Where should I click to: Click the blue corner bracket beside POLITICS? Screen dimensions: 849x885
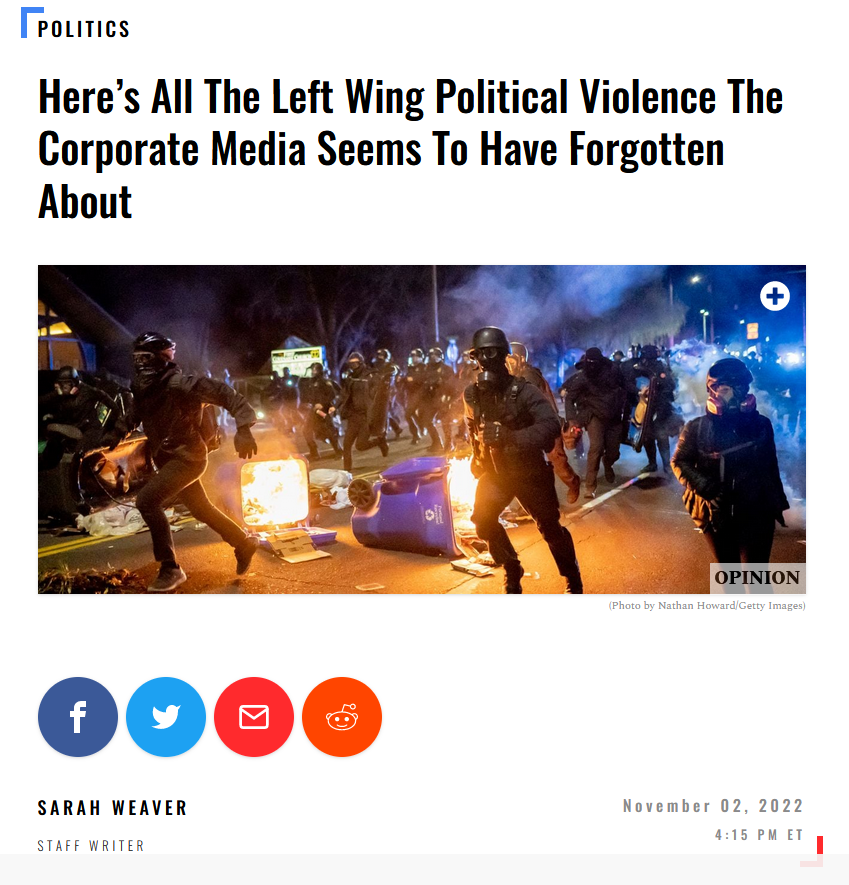(x=29, y=21)
